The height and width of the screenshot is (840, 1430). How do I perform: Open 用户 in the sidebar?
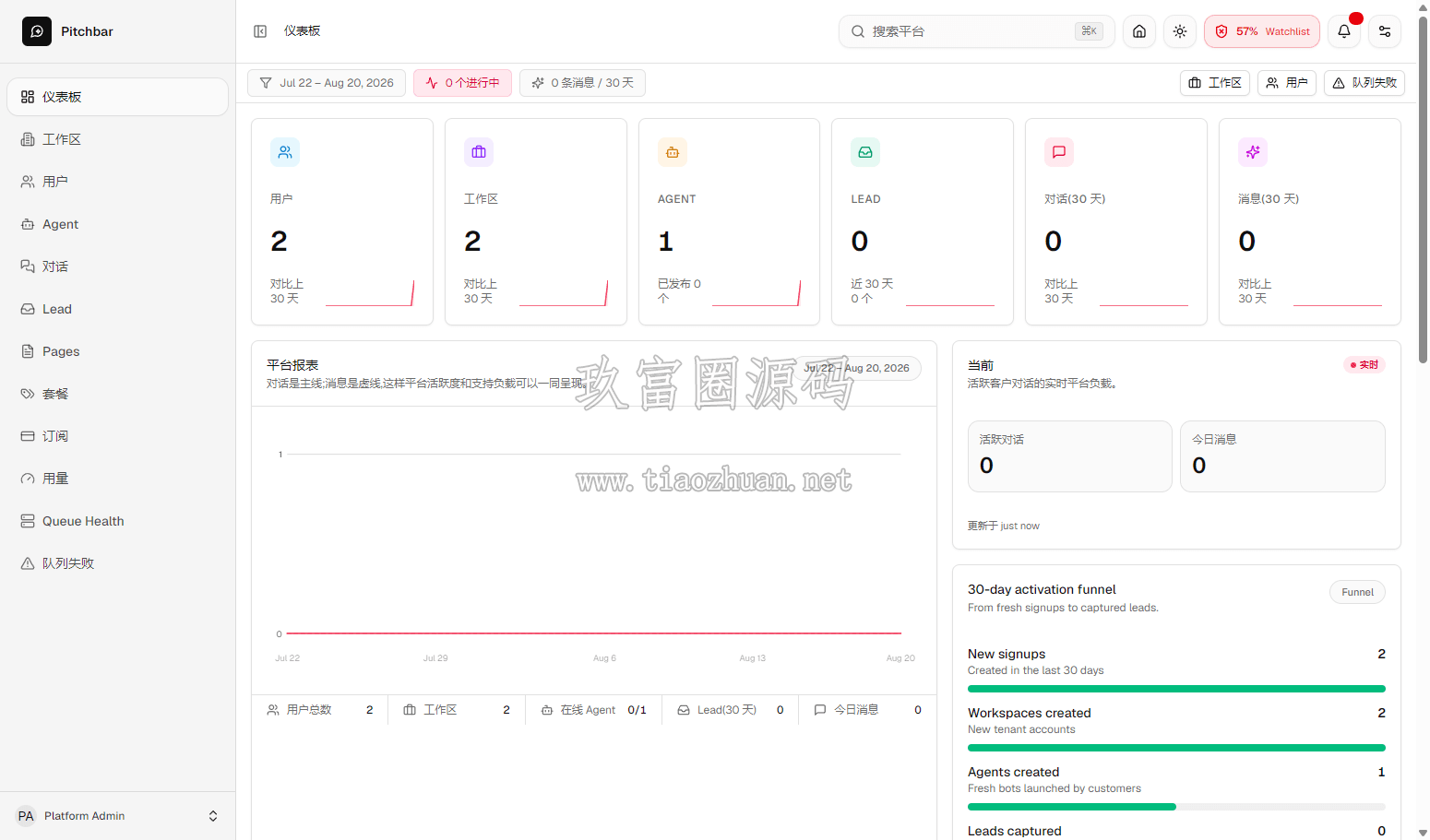coord(117,182)
